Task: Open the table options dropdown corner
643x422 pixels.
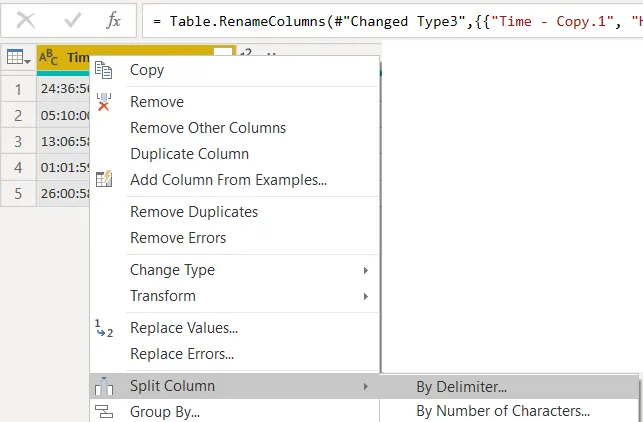Action: pyautogui.click(x=18, y=58)
